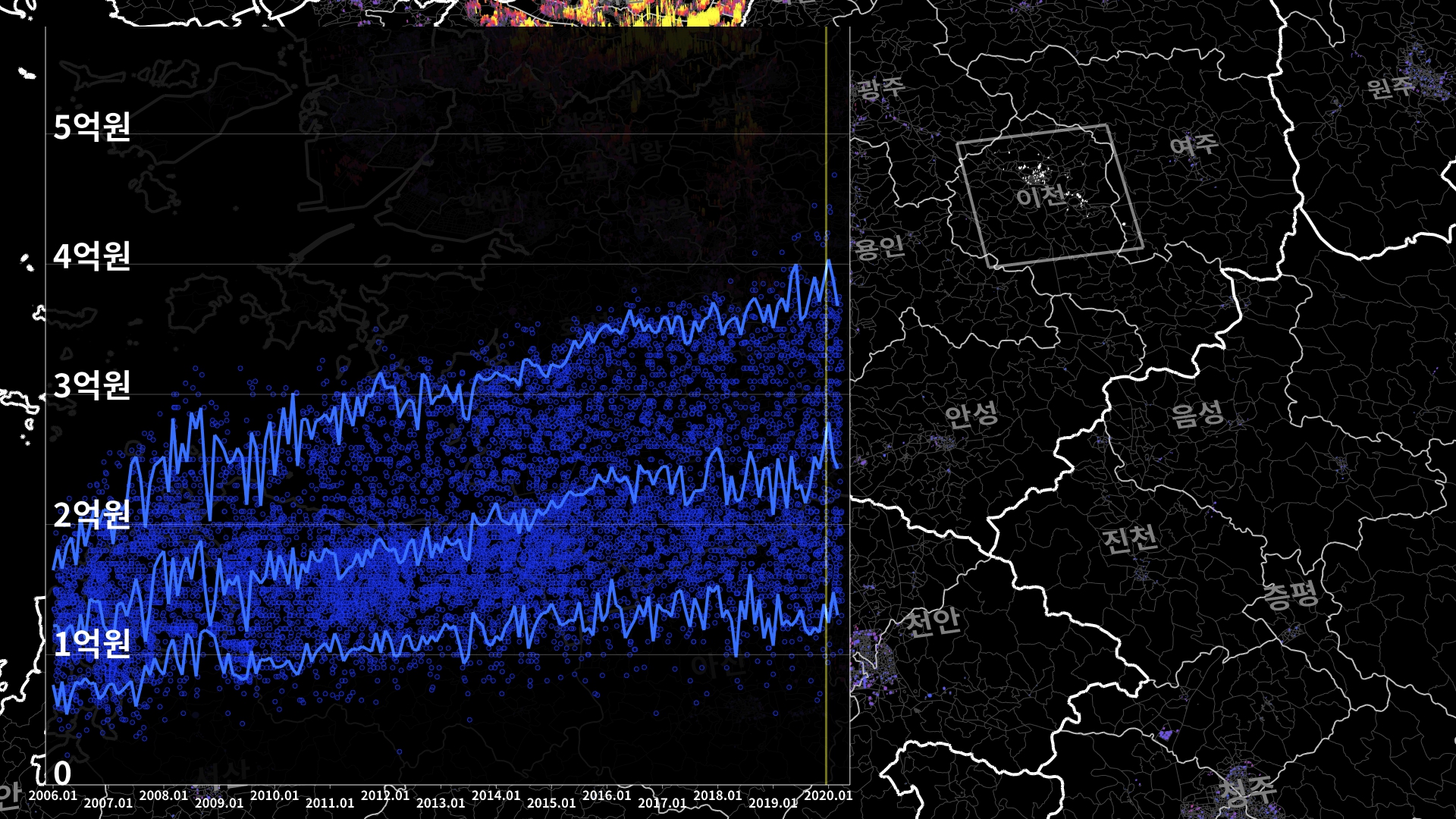Select the 음성 map label
Viewport: 1456px width, 819px height.
tap(1197, 414)
